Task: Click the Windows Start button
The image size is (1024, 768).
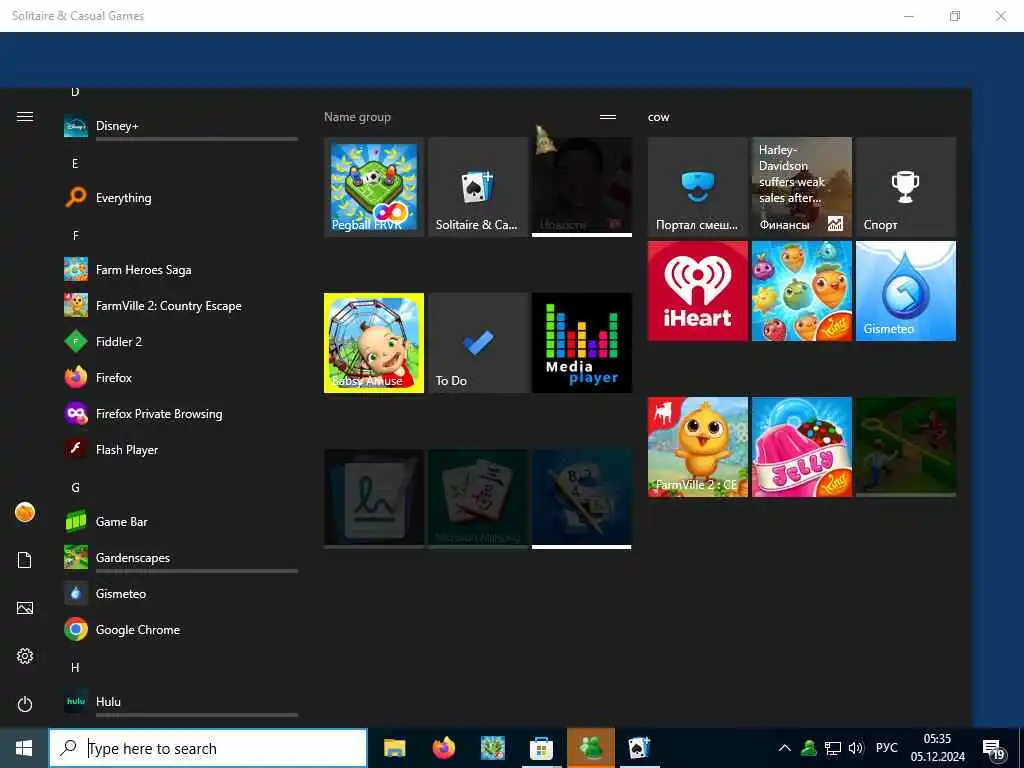Action: point(24,748)
